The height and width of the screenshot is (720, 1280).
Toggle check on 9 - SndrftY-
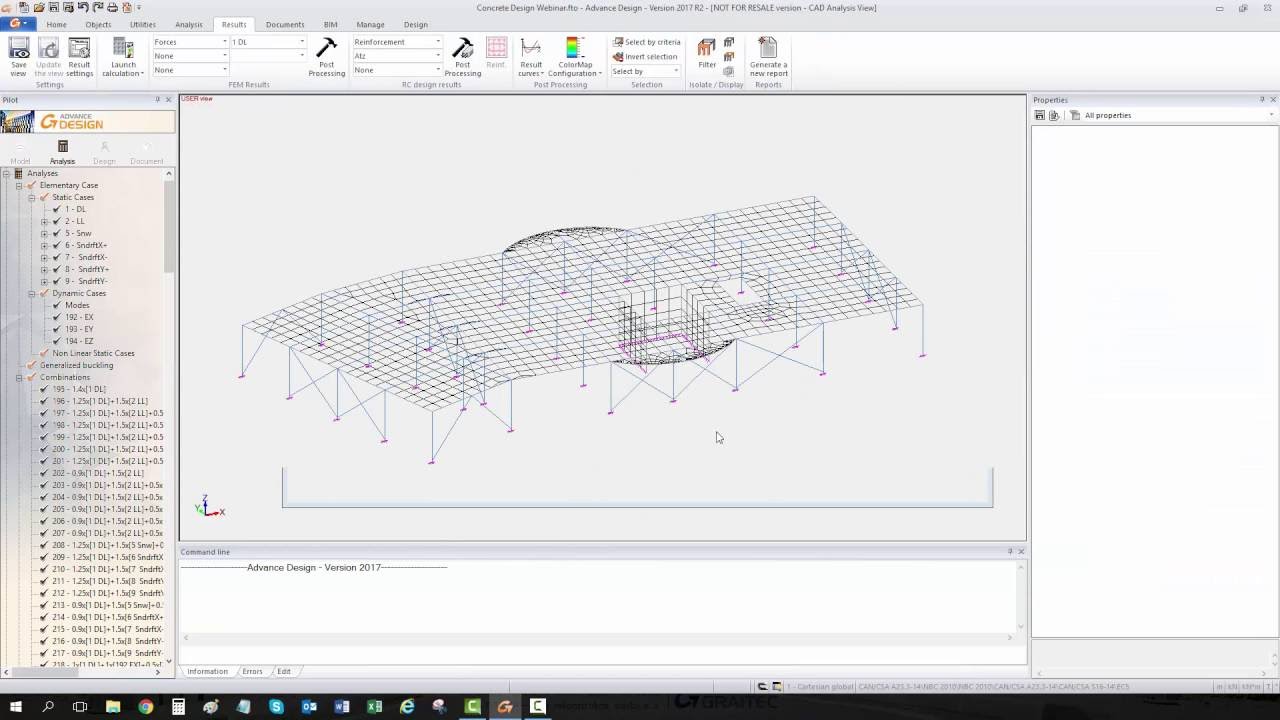[x=57, y=281]
